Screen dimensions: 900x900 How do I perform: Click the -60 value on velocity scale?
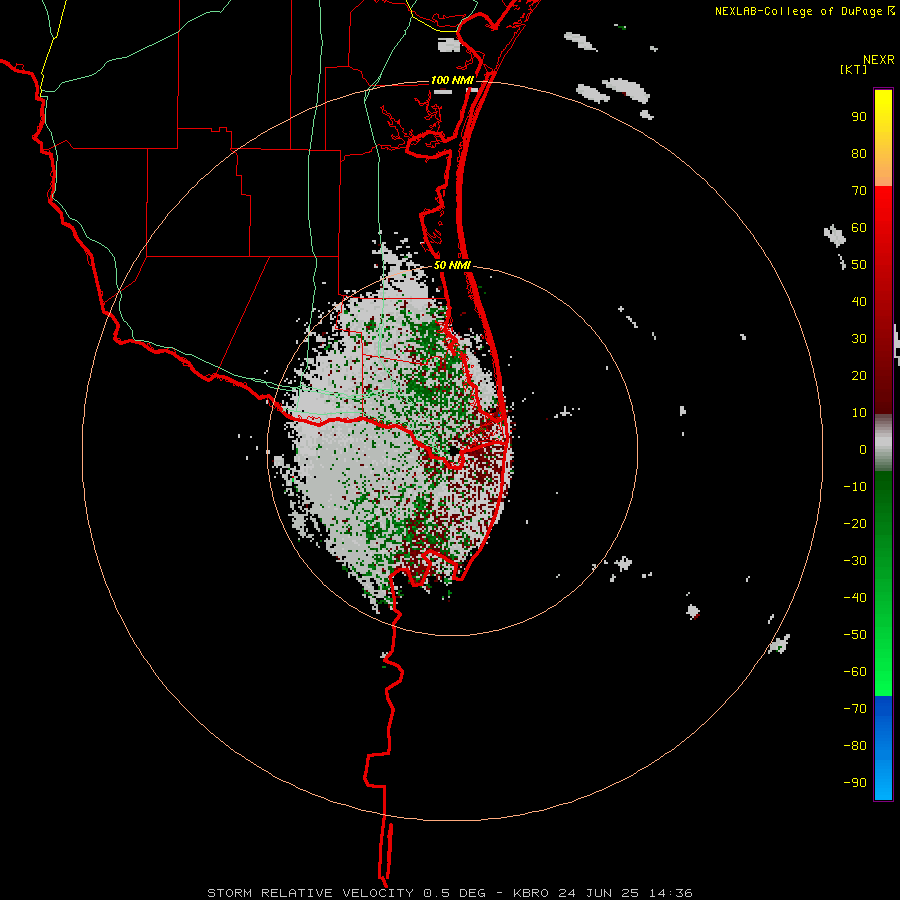click(x=855, y=672)
